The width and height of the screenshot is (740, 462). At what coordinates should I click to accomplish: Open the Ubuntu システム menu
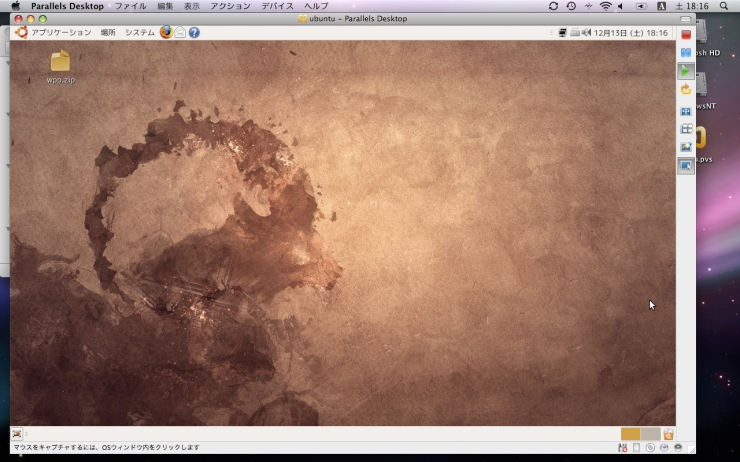coord(140,33)
